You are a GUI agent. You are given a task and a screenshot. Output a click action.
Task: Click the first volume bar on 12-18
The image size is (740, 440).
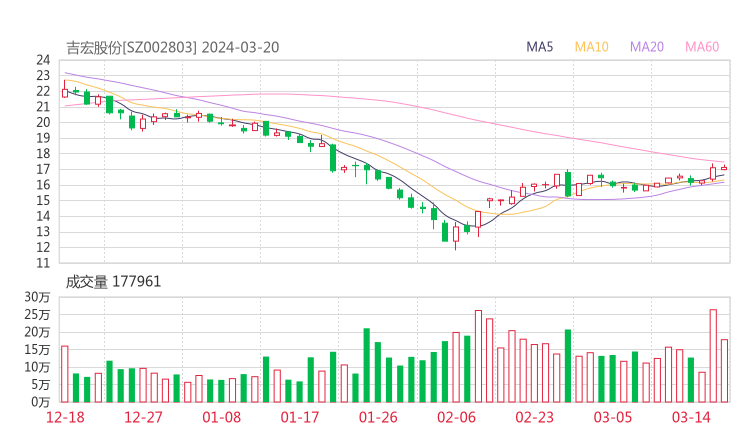point(65,374)
